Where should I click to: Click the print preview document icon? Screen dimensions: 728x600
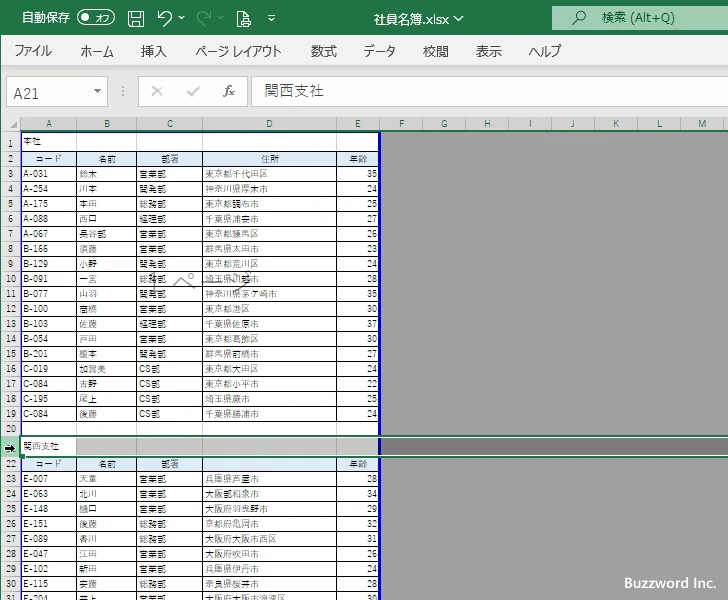point(243,19)
